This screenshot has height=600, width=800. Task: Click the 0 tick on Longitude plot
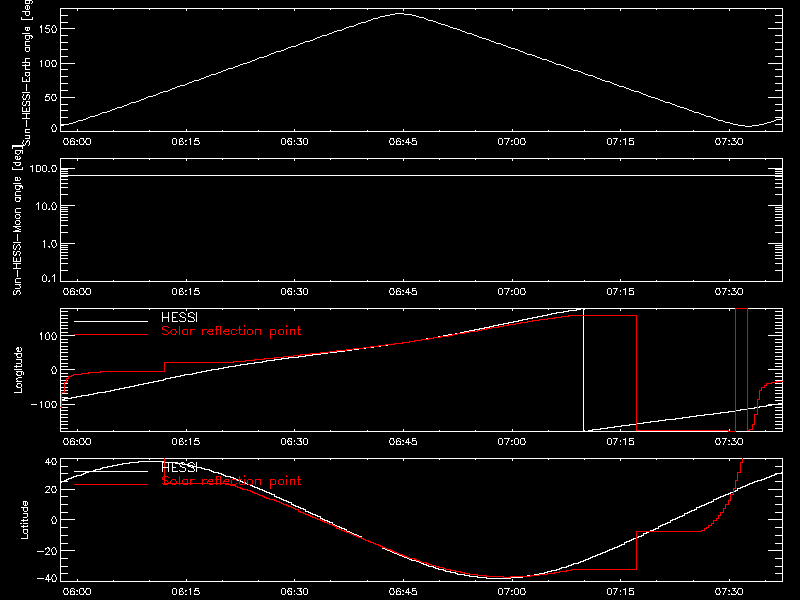pyautogui.click(x=54, y=370)
